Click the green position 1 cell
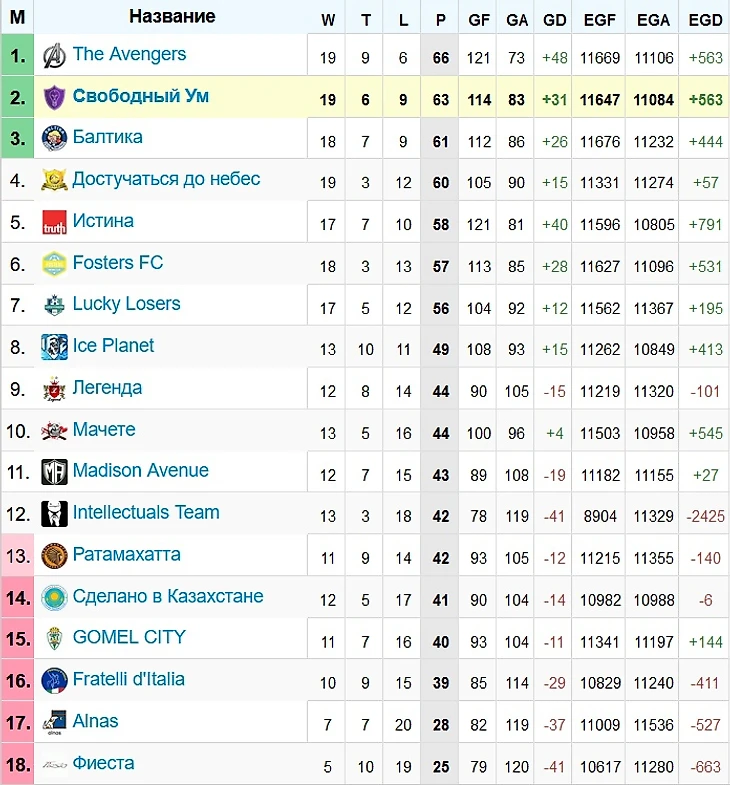This screenshot has height=785, width=730. pyautogui.click(x=17, y=56)
